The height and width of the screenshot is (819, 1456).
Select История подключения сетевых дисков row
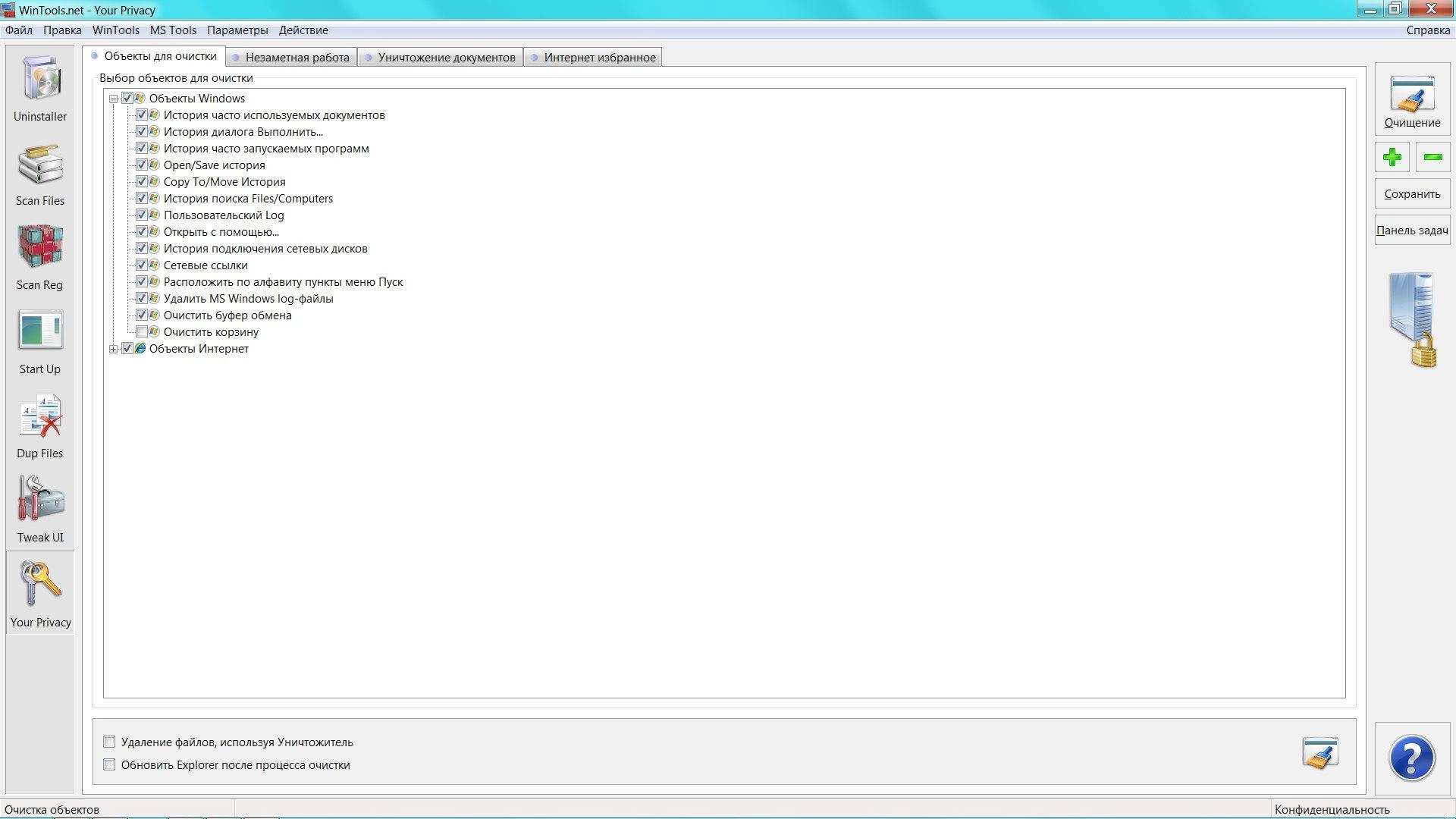click(x=265, y=249)
